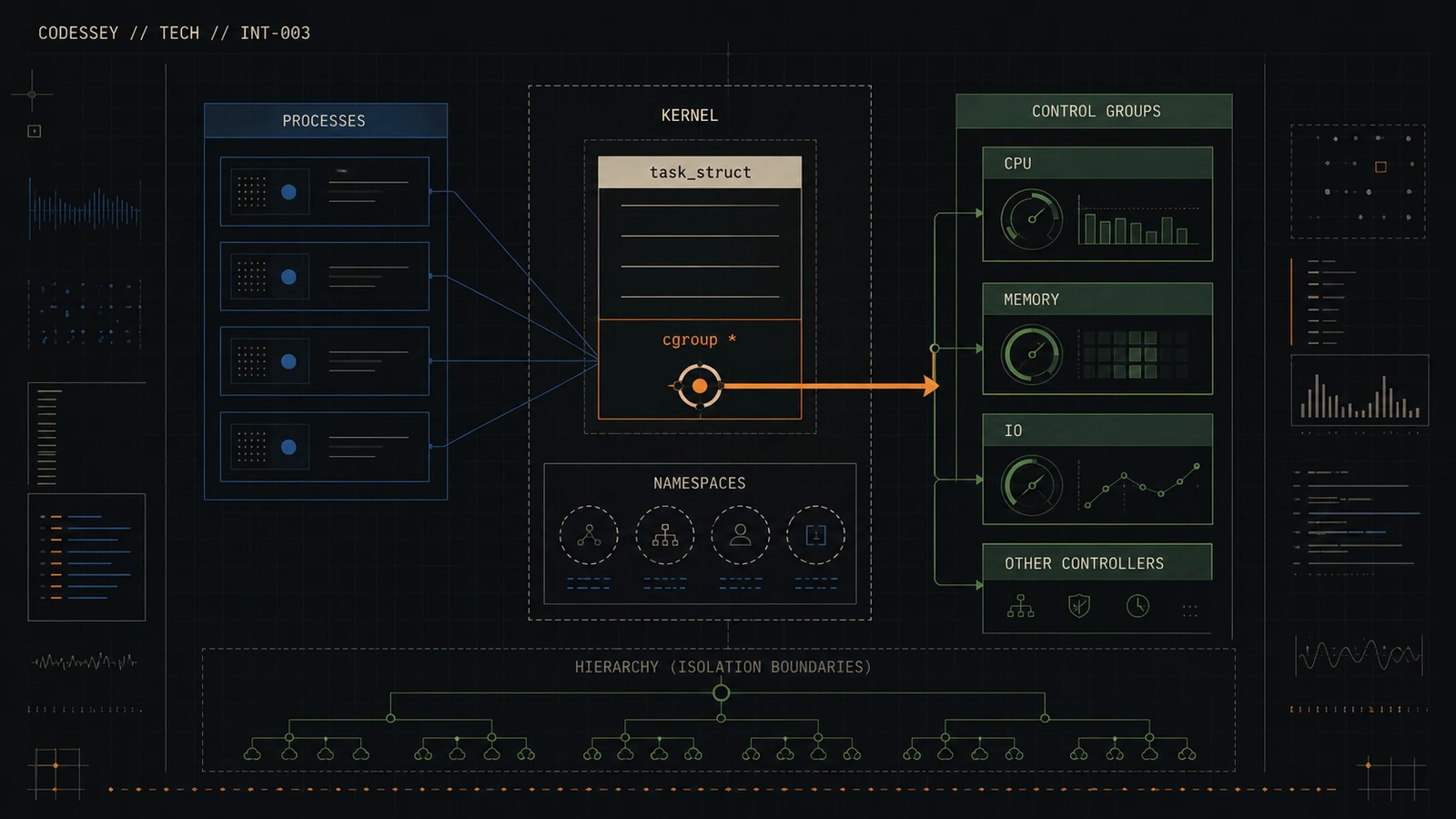The height and width of the screenshot is (819, 1456).
Task: Click the orange square in the scatter panel
Action: tap(1380, 167)
